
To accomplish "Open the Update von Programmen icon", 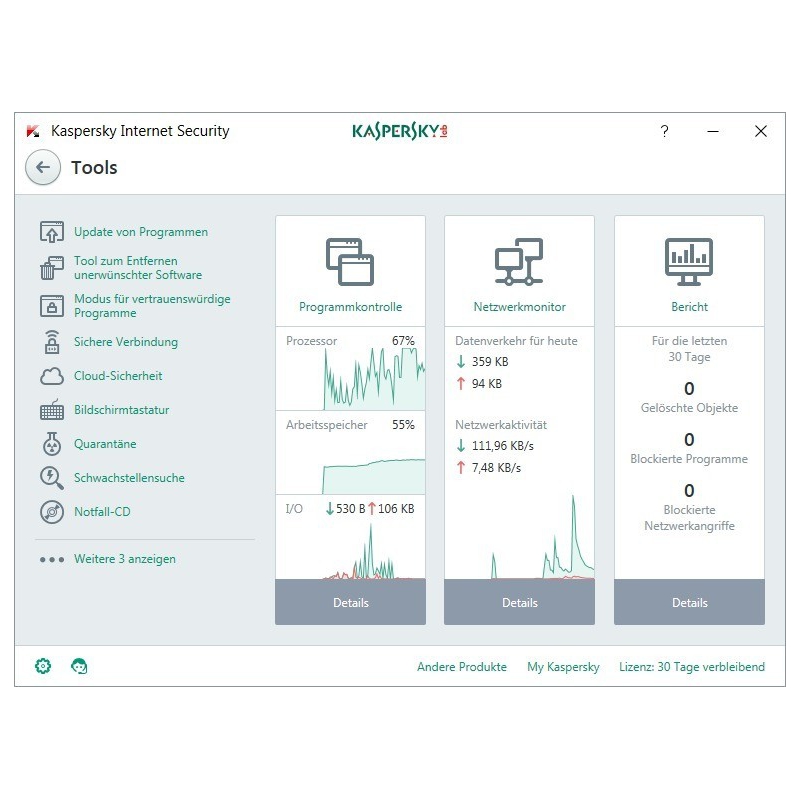I will [x=52, y=232].
